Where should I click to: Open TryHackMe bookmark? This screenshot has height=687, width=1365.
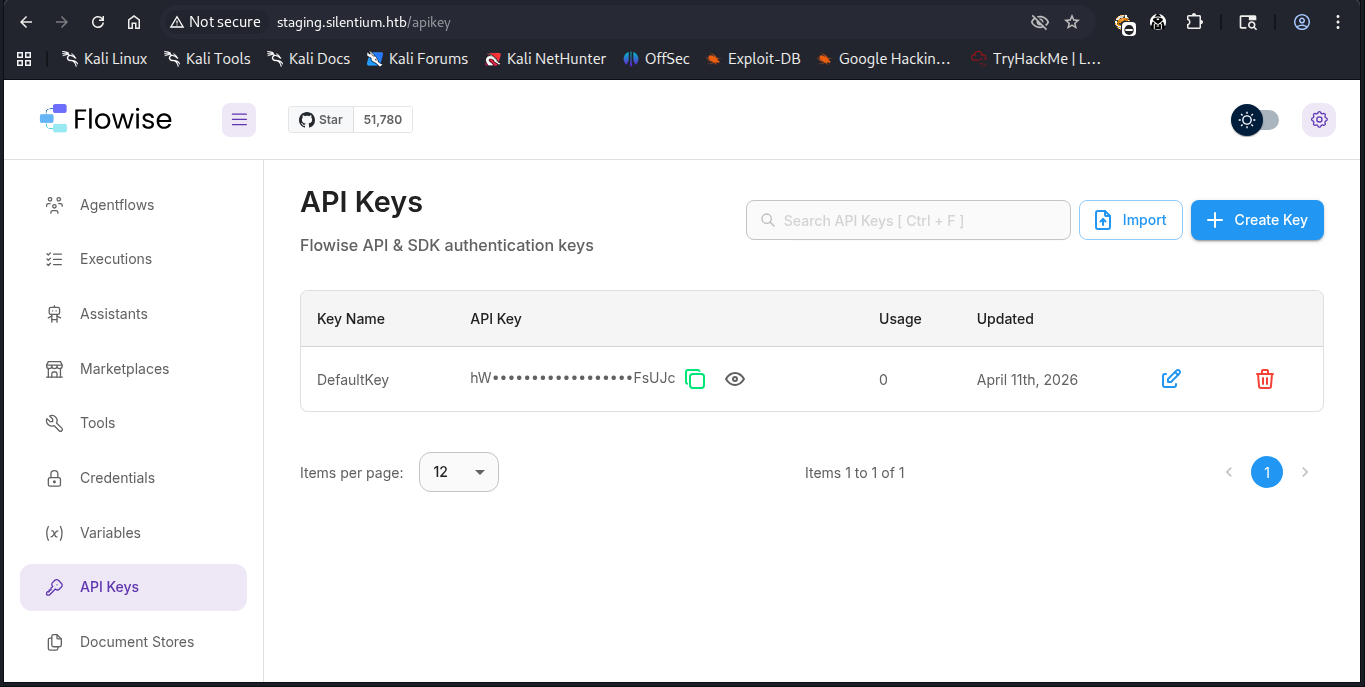(x=1036, y=59)
